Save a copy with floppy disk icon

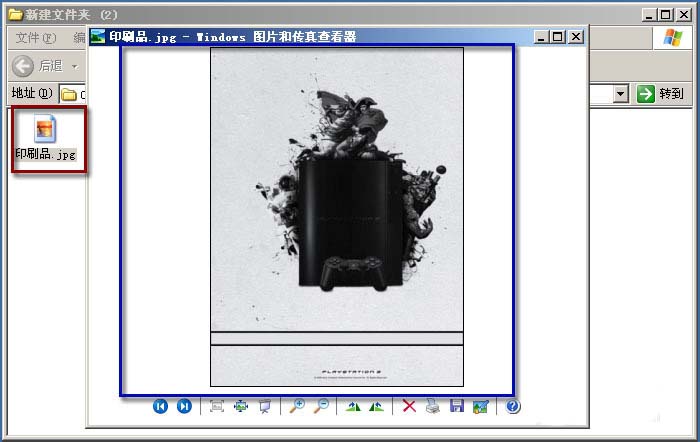point(457,406)
